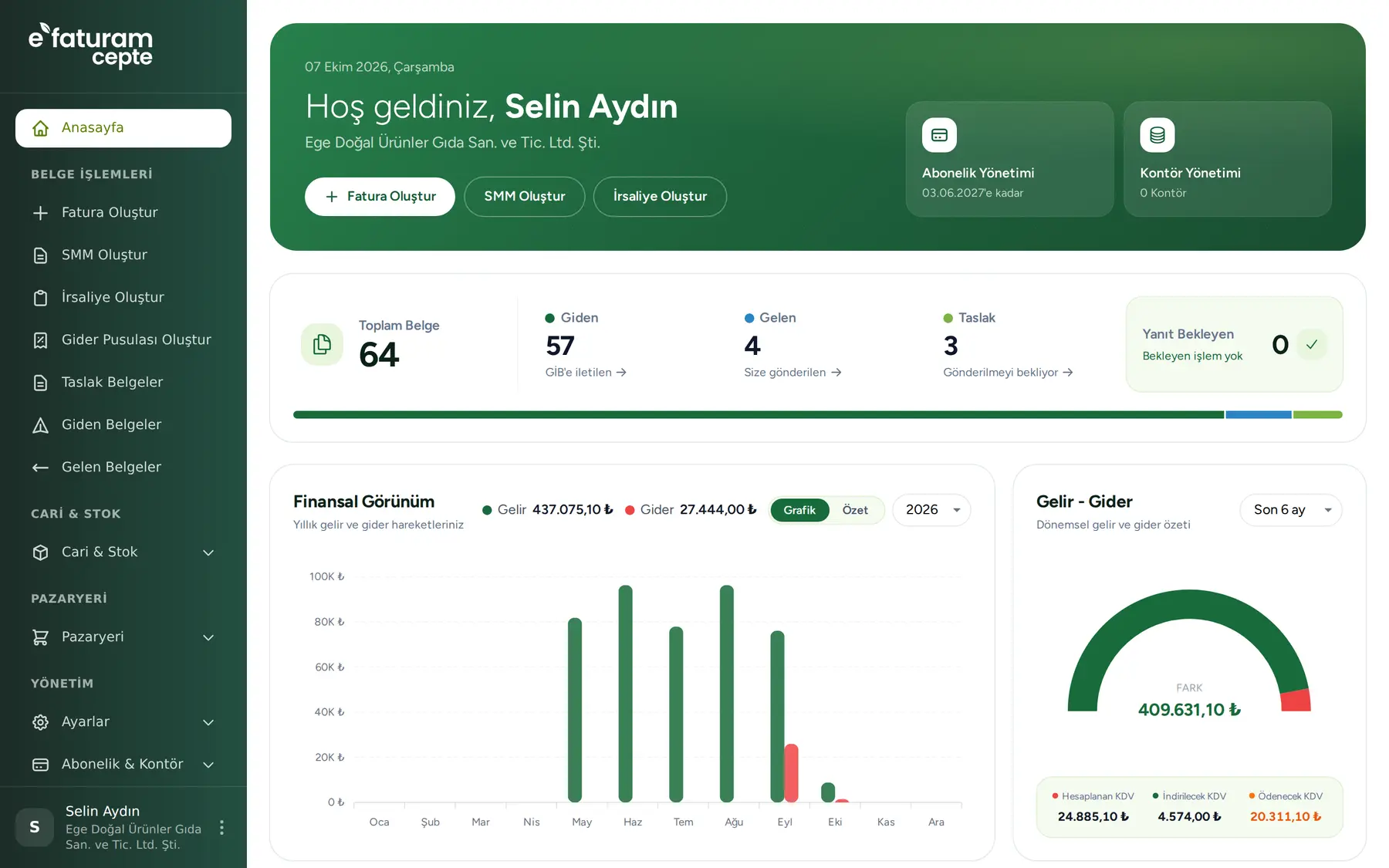Screen dimensions: 1389x868
Task: Click the plus icon beside sidebar Fatura Oluştur
Action: (x=41, y=213)
